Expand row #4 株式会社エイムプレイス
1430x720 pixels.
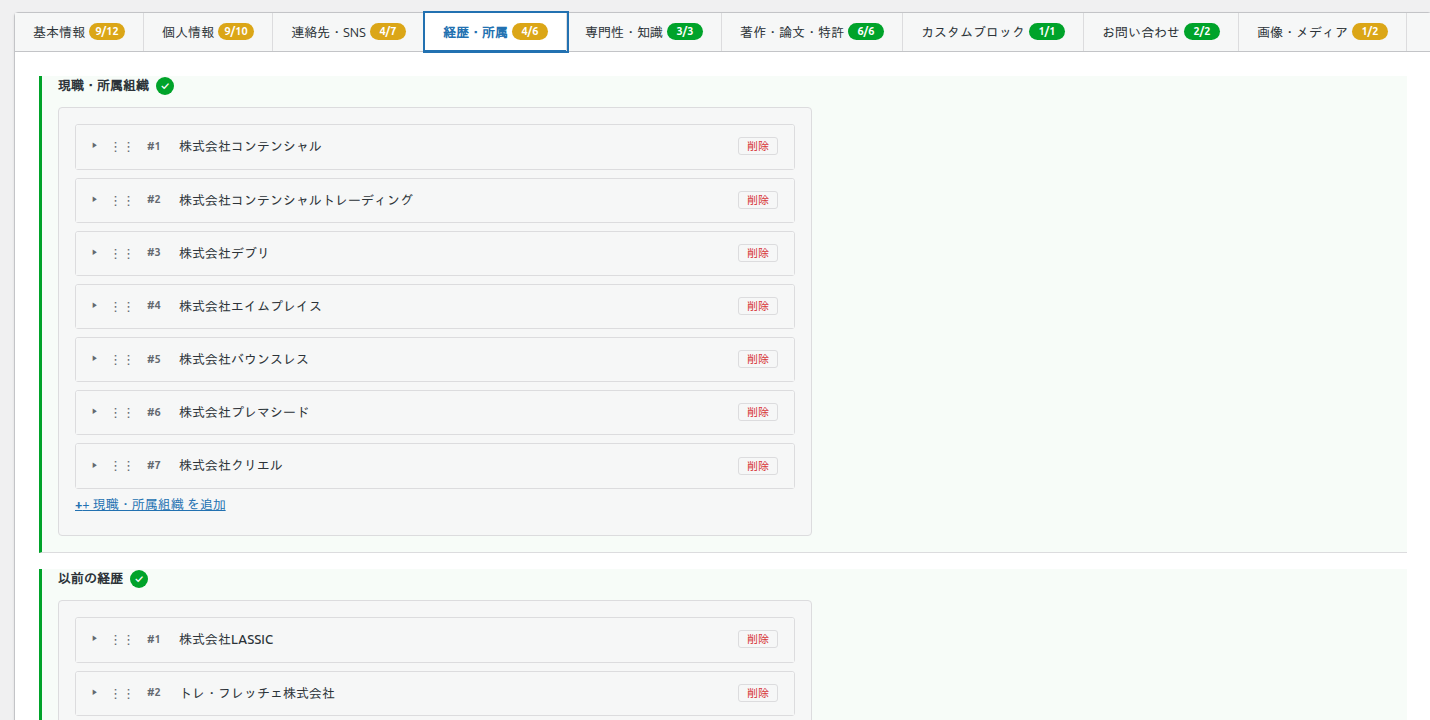pyautogui.click(x=95, y=305)
